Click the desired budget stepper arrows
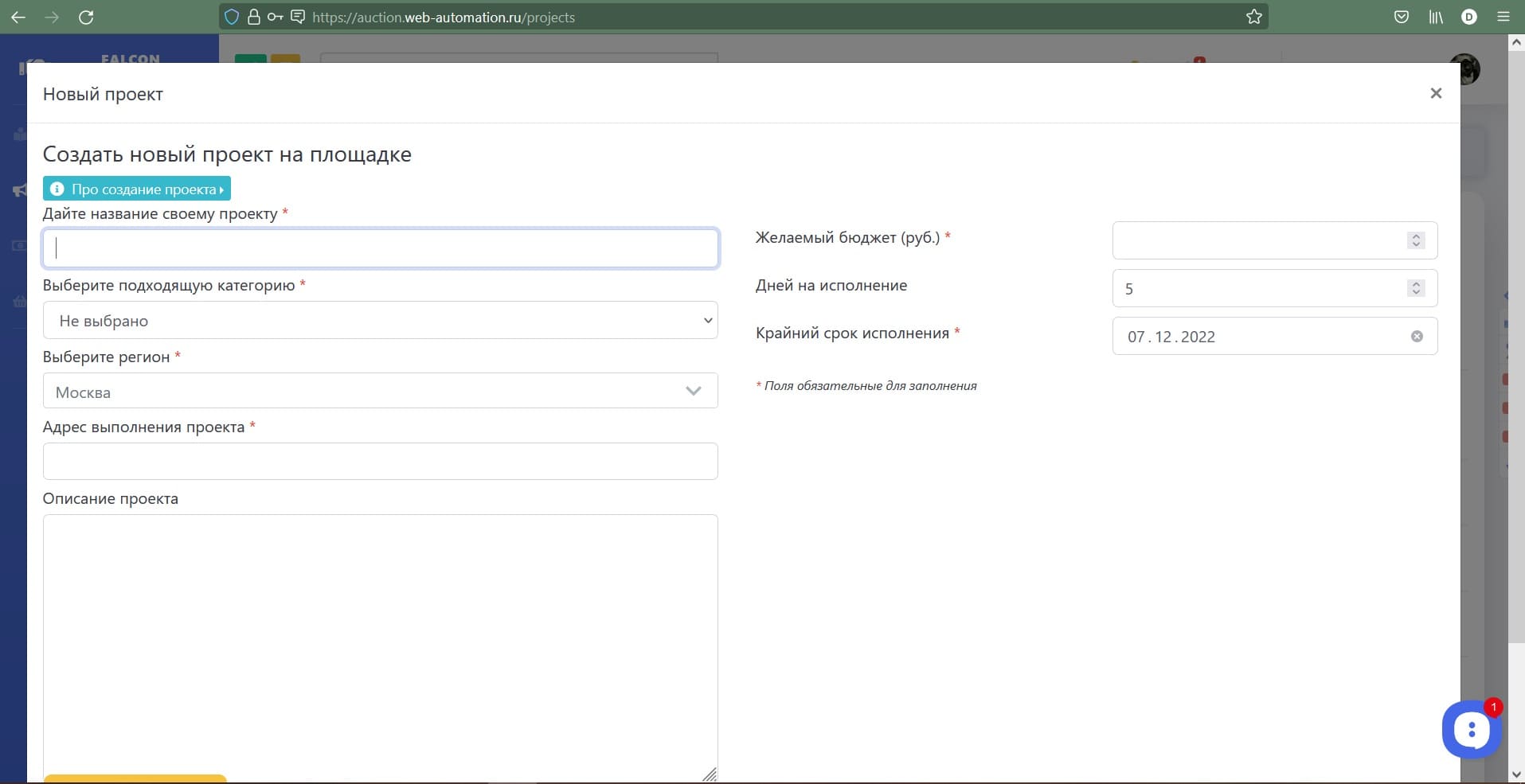 coord(1415,240)
